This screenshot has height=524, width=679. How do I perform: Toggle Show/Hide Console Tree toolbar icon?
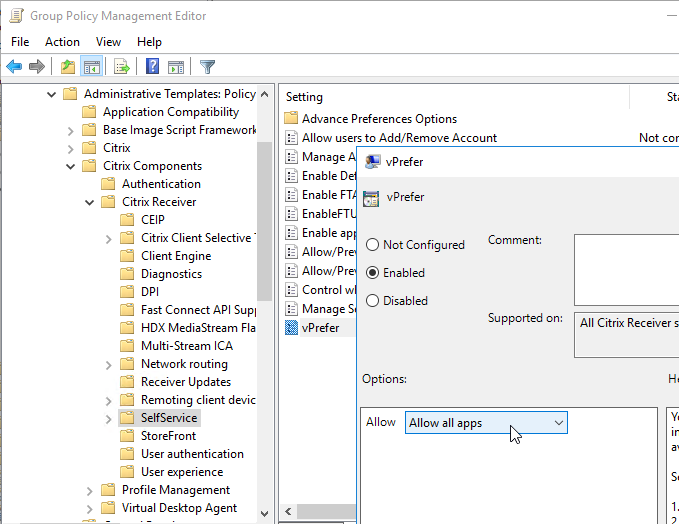coord(91,67)
